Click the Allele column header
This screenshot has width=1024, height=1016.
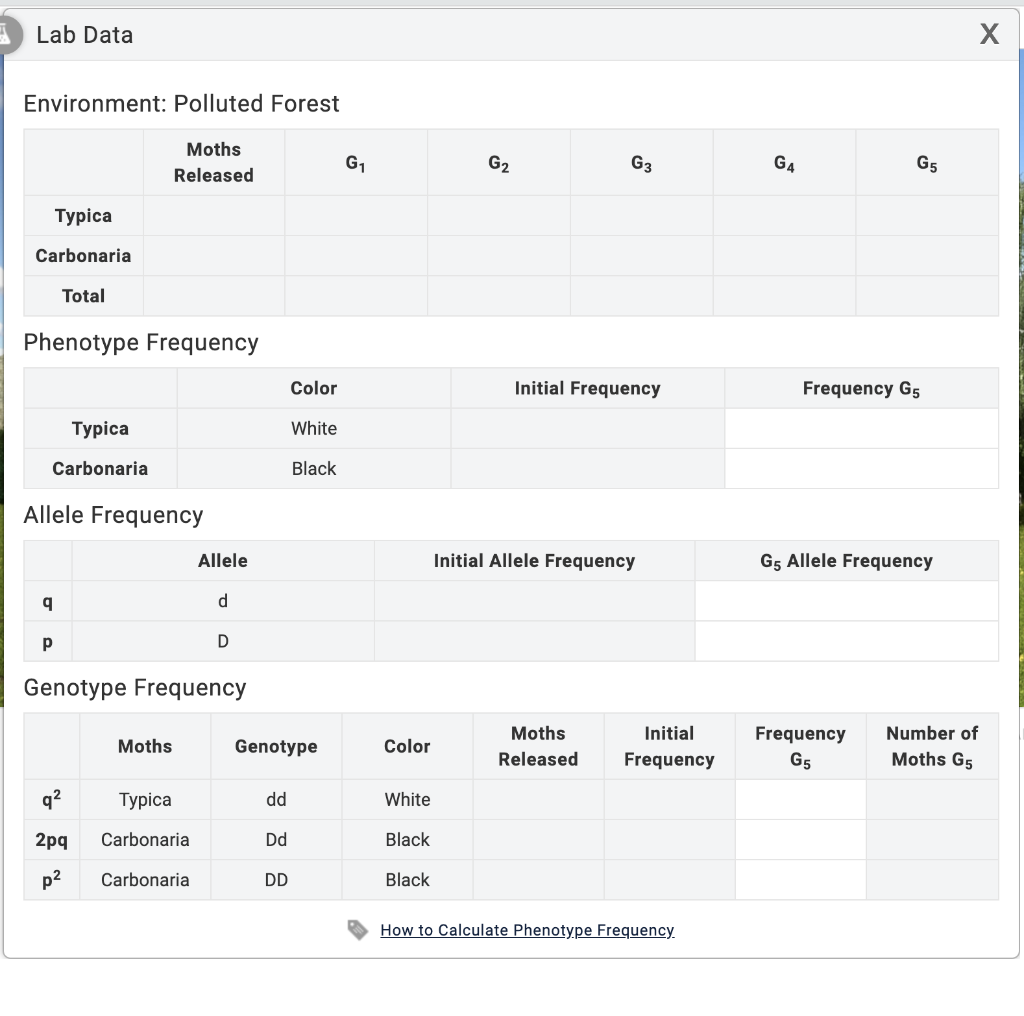223,560
